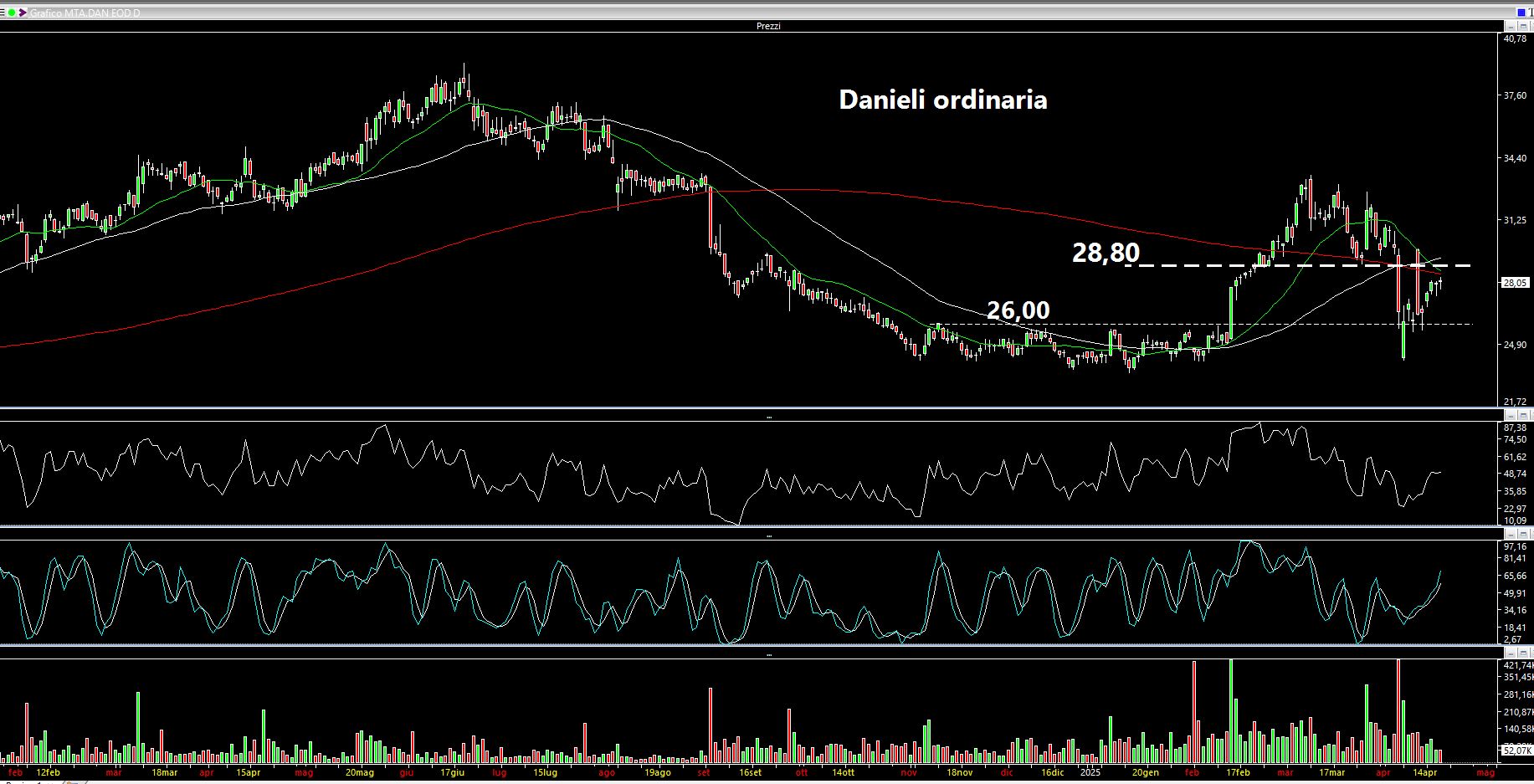This screenshot has width=1534, height=784.
Task: Select the Prezzi panel header
Action: [x=767, y=26]
